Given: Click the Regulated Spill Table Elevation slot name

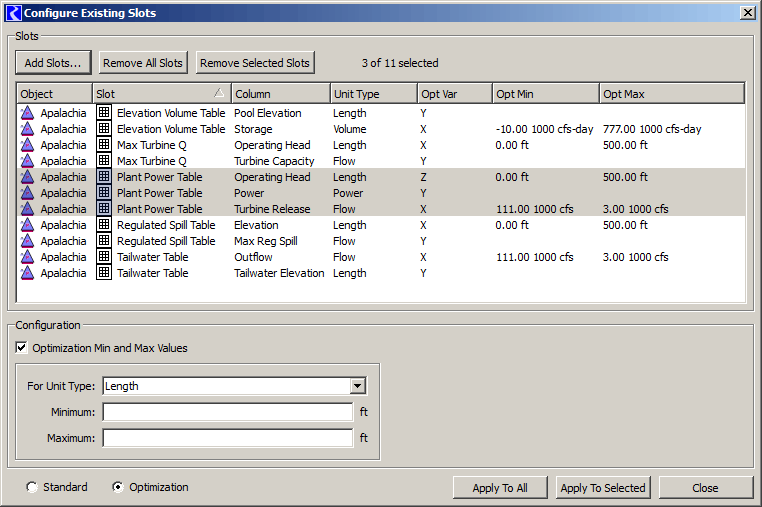Looking at the screenshot, I should [x=166, y=225].
